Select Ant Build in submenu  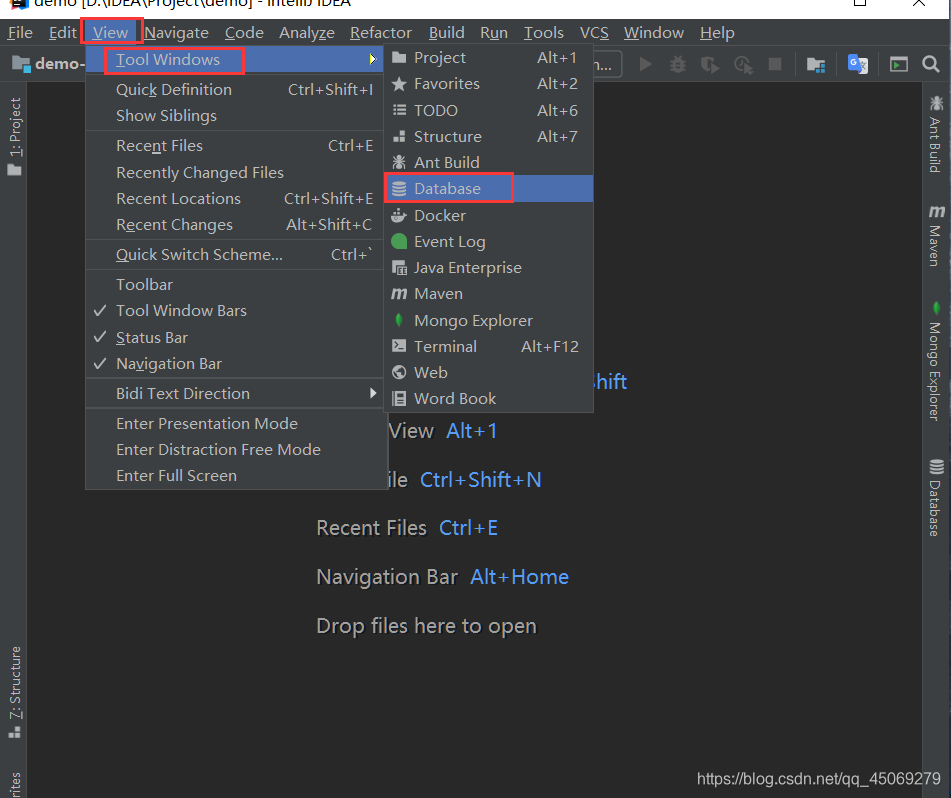[488, 163]
